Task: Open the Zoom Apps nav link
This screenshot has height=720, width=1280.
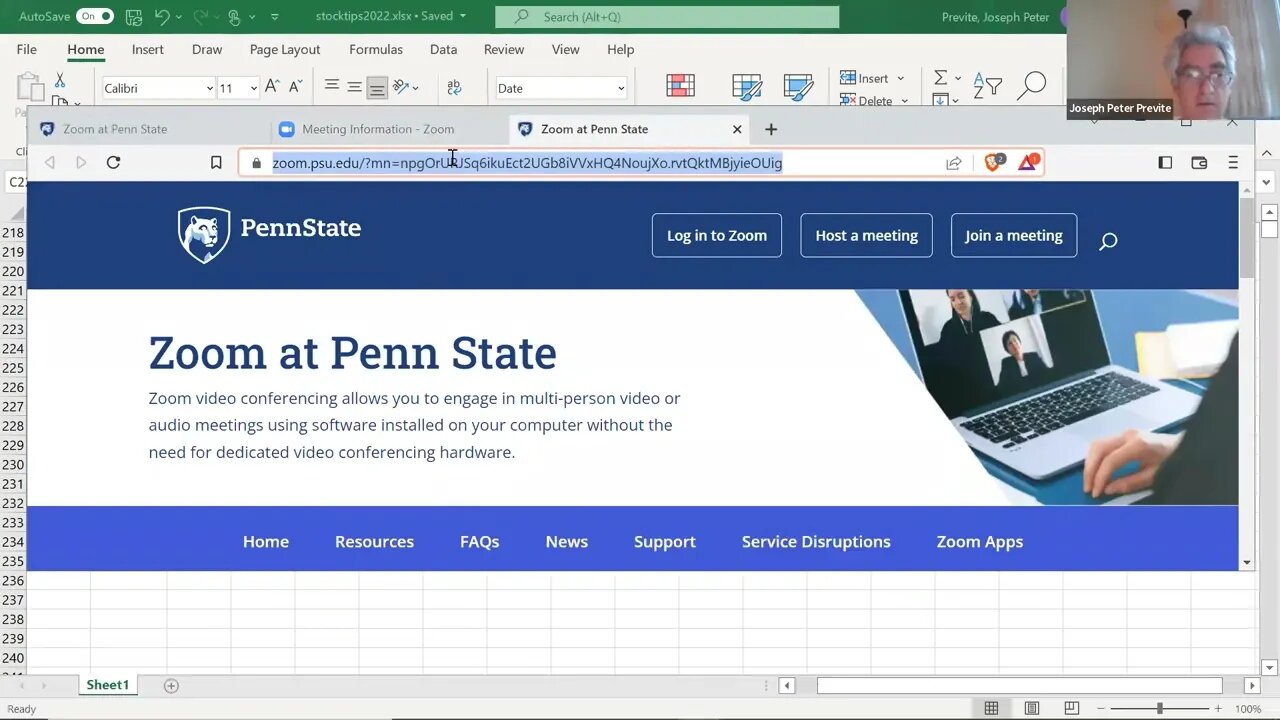Action: pyautogui.click(x=980, y=541)
